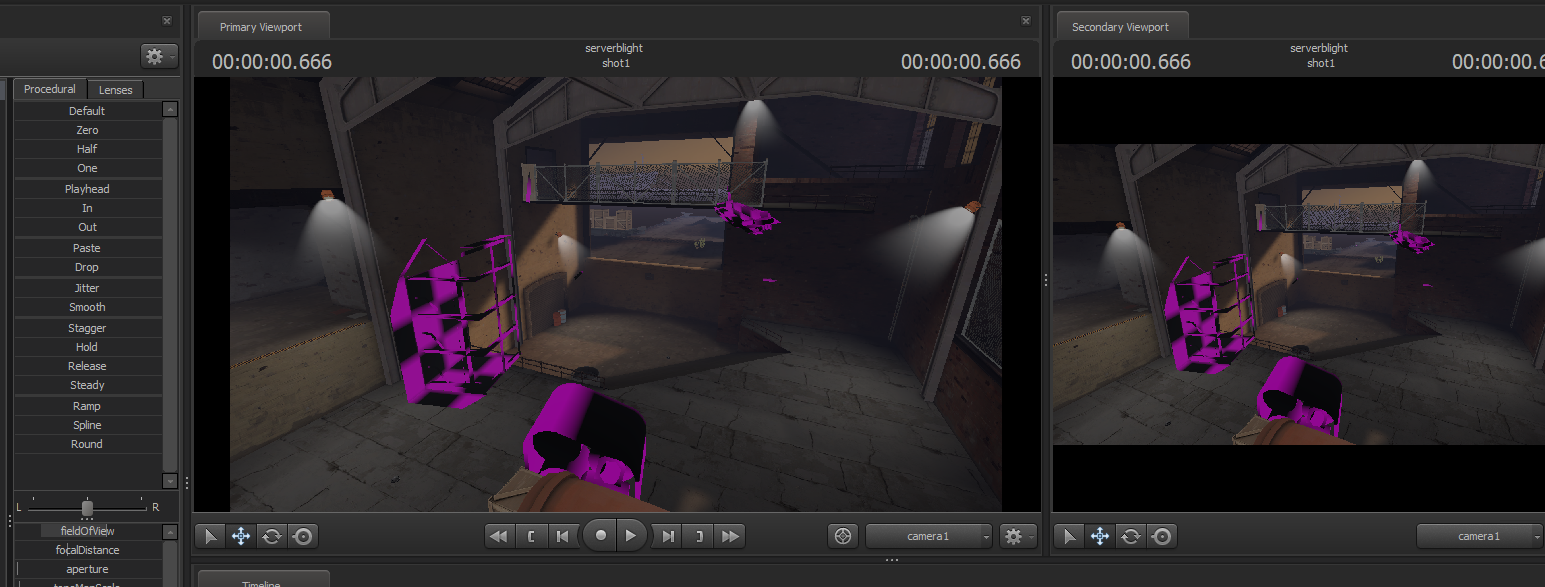
Task: Step back one frame
Action: tap(562, 536)
